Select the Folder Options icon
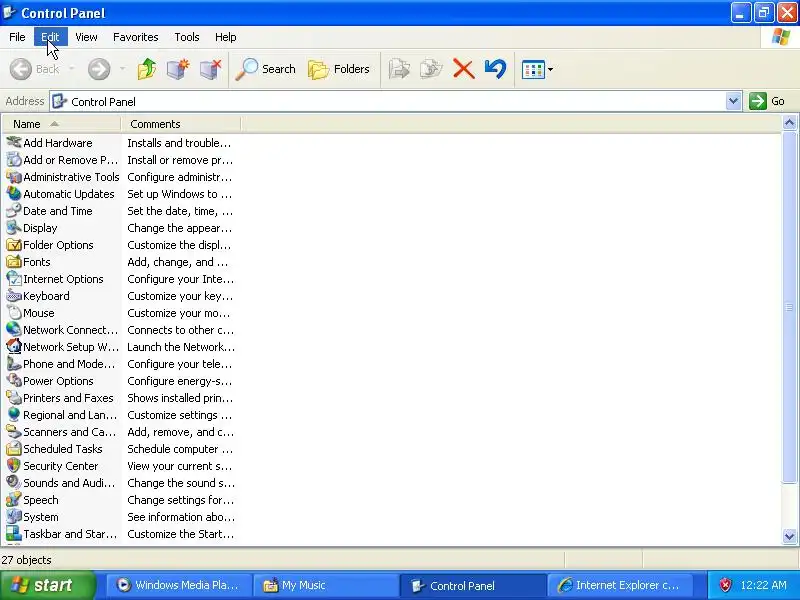The image size is (800, 600). pyautogui.click(x=14, y=244)
